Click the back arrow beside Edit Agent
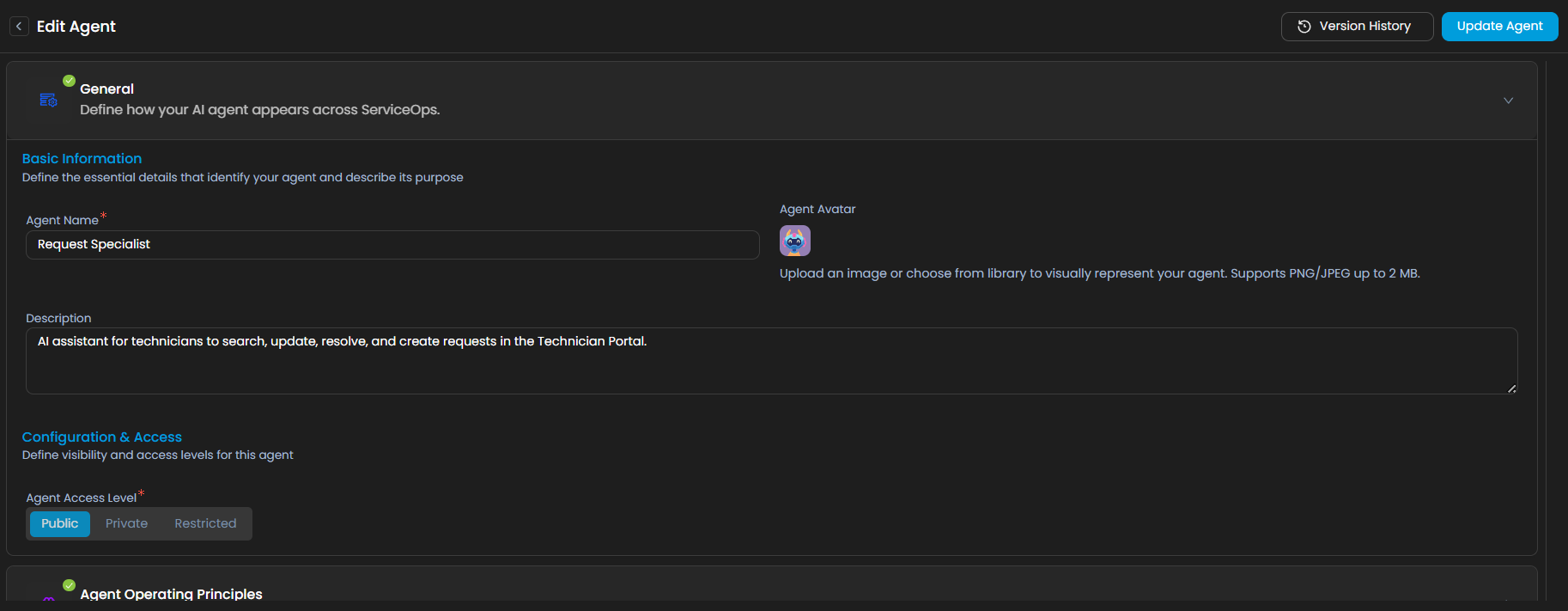The height and width of the screenshot is (611, 1568). 19,27
